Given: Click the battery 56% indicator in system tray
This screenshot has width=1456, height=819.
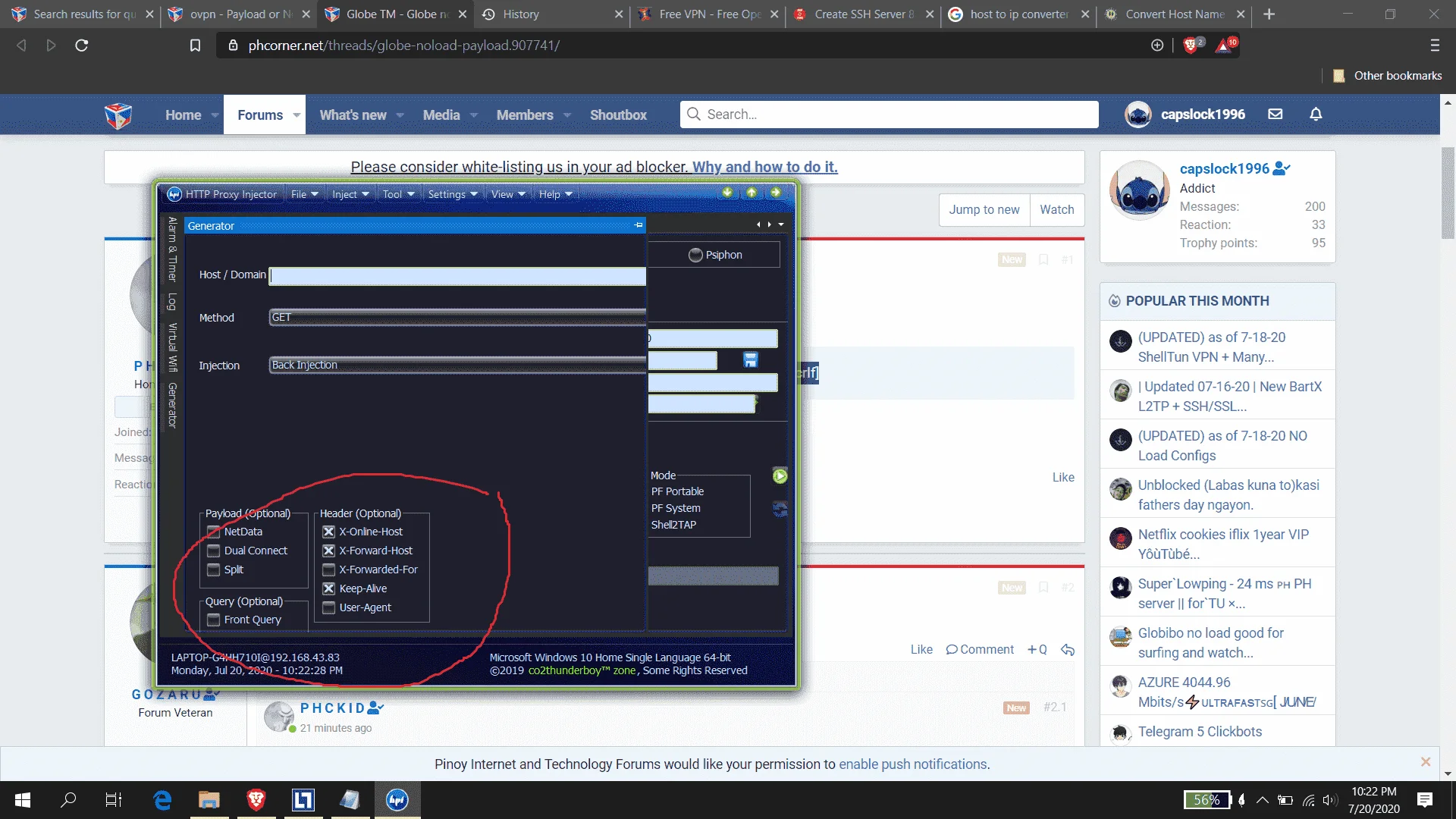Looking at the screenshot, I should tap(1207, 800).
